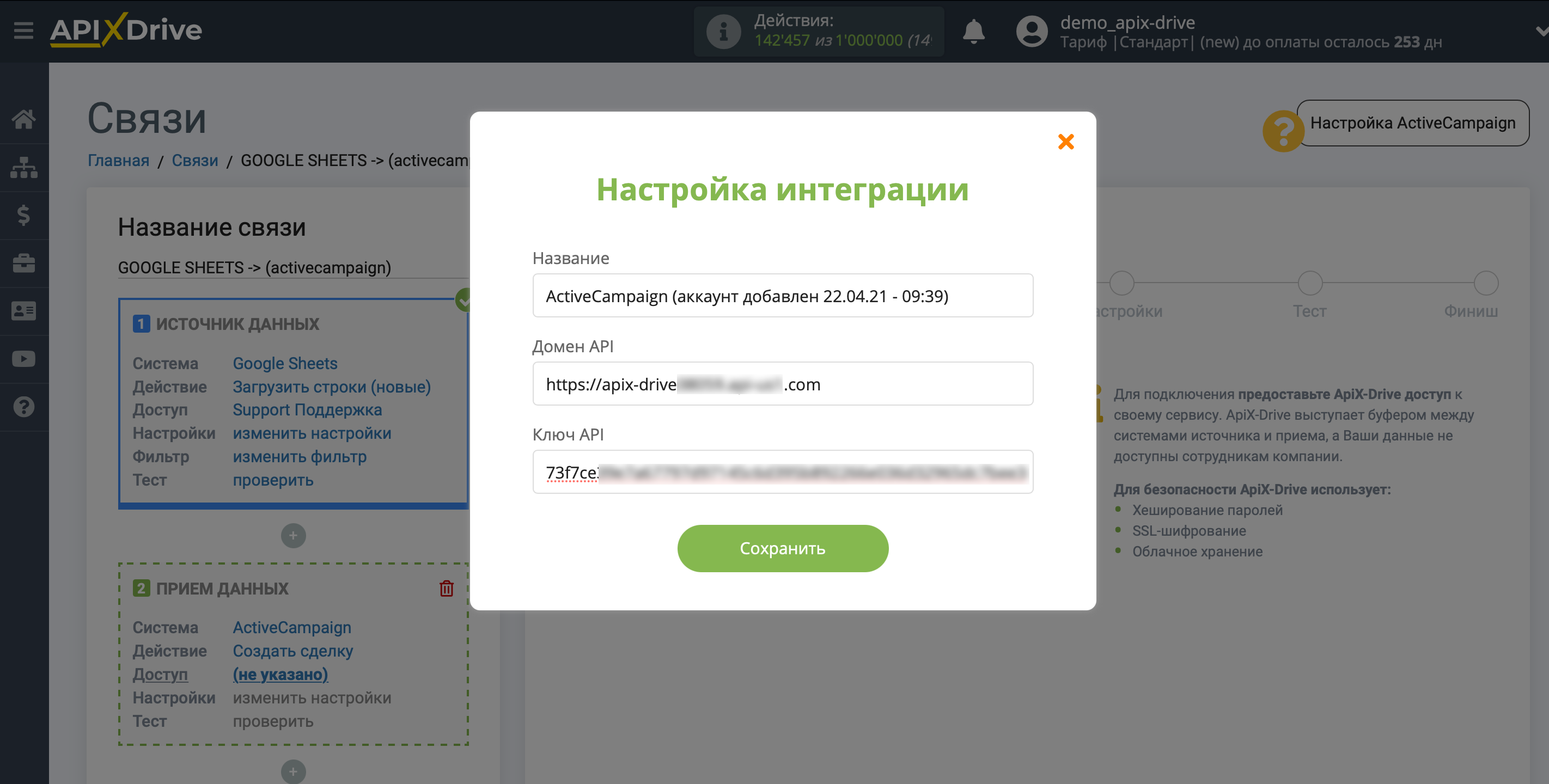
Task: Open Настройка ActiveCampaign help button
Action: click(x=1412, y=122)
